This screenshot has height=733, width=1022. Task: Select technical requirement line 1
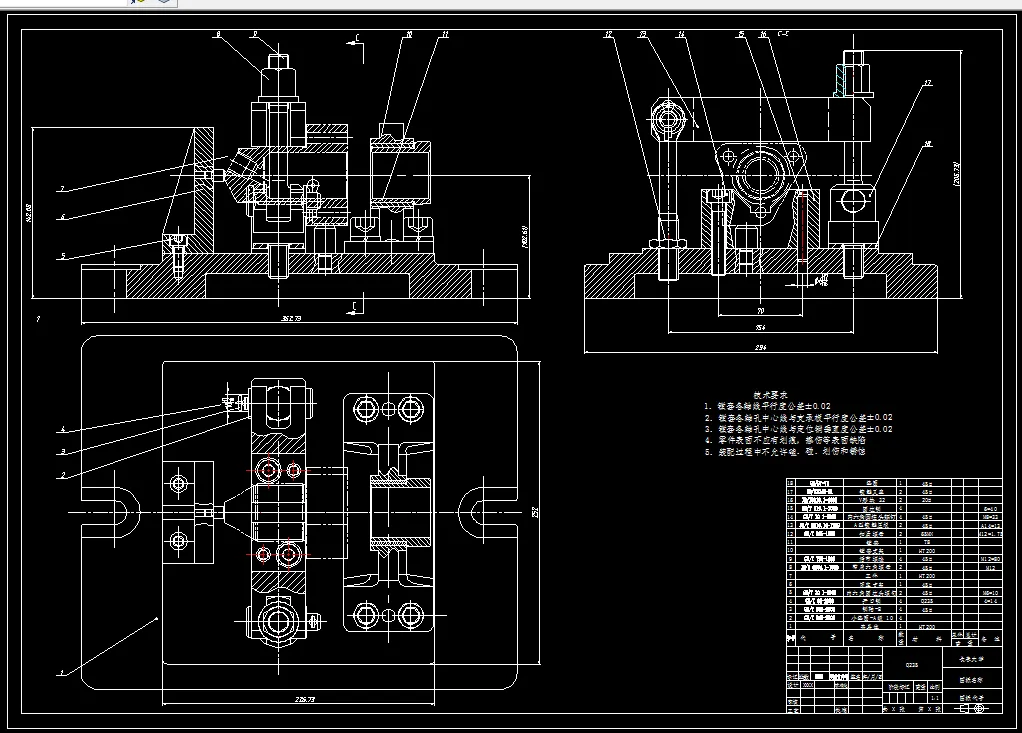[767, 406]
